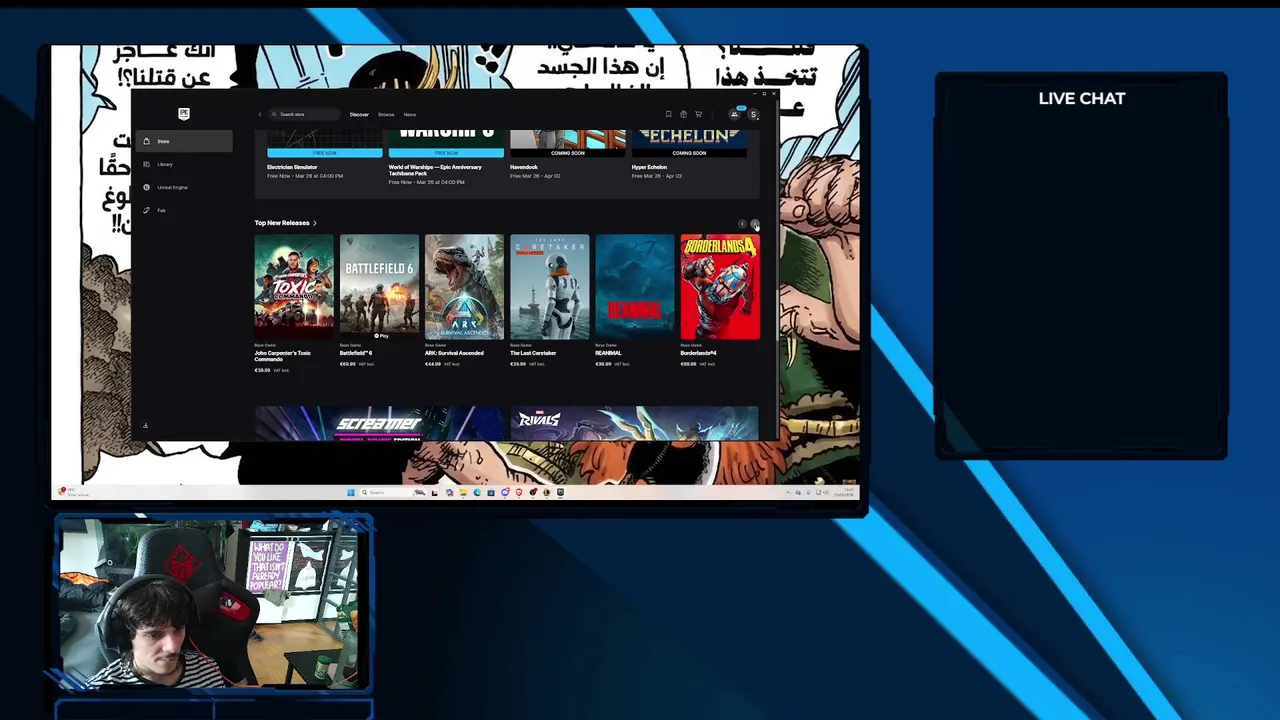This screenshot has height=720, width=1280.
Task: Open the shopping cart icon
Action: (x=698, y=114)
